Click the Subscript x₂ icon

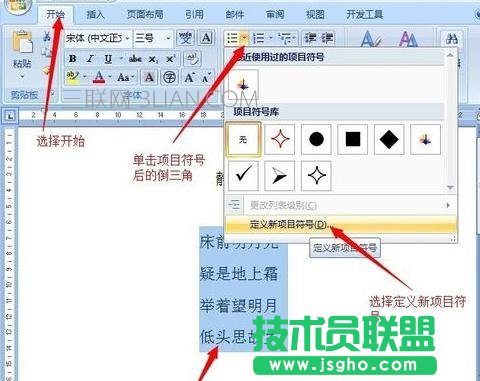point(153,59)
